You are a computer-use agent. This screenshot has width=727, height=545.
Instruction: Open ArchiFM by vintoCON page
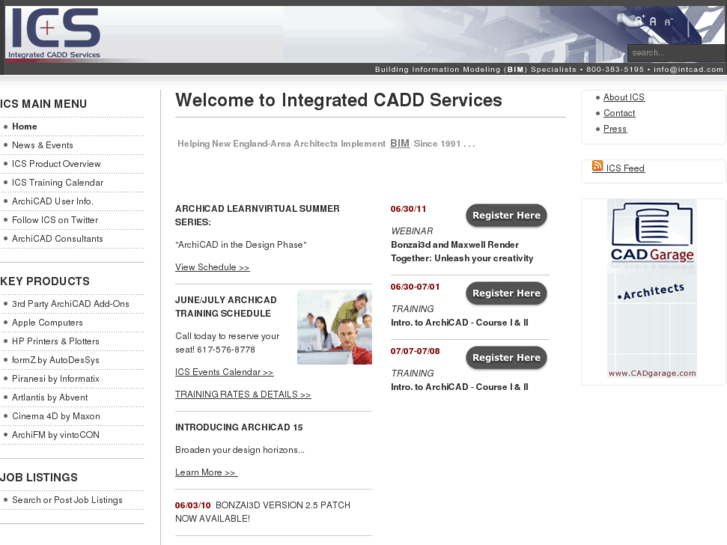coord(56,435)
